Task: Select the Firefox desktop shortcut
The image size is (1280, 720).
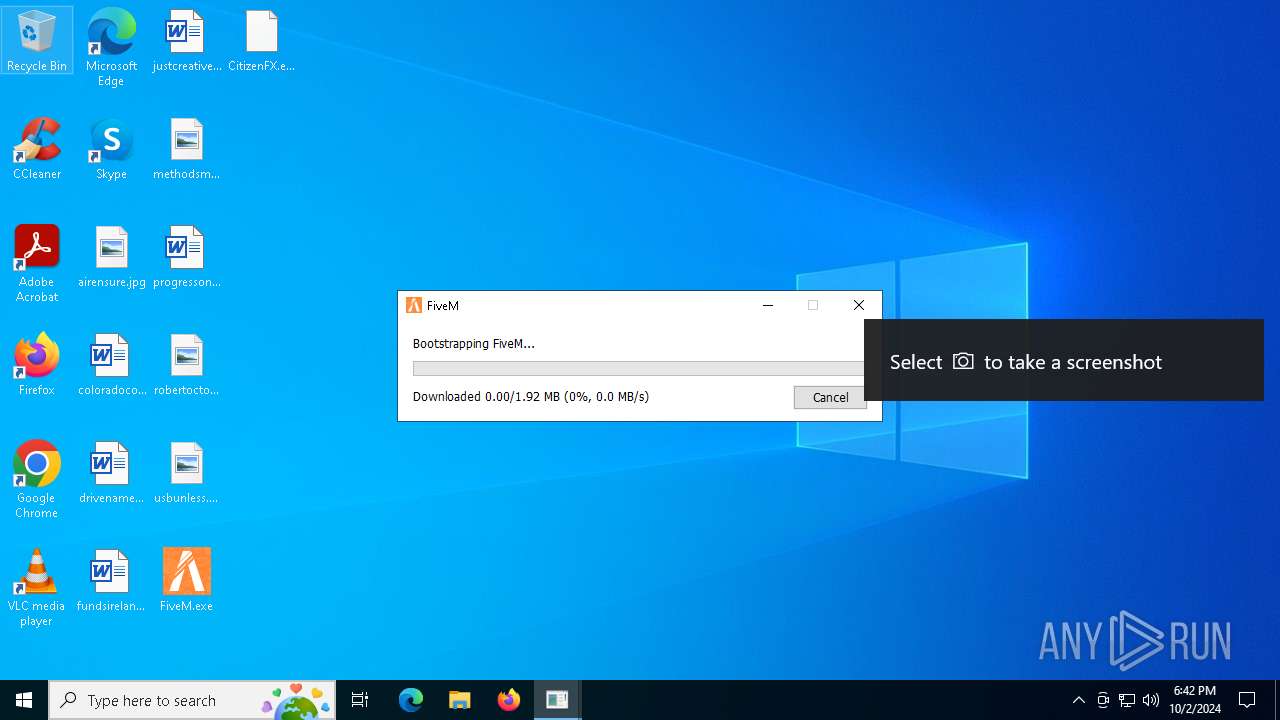Action: (37, 365)
